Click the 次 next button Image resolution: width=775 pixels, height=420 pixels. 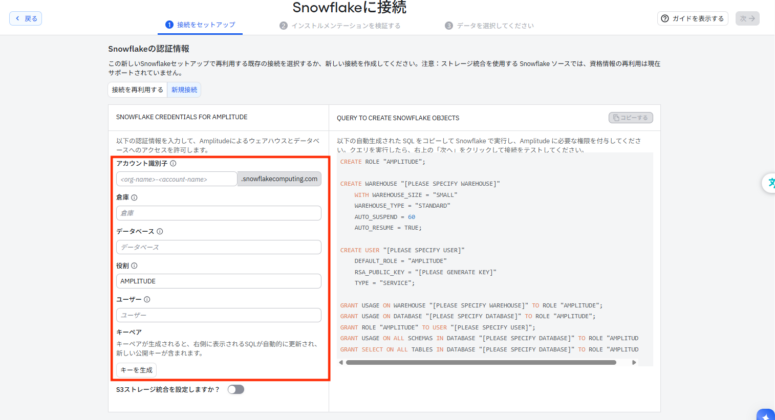(x=747, y=18)
